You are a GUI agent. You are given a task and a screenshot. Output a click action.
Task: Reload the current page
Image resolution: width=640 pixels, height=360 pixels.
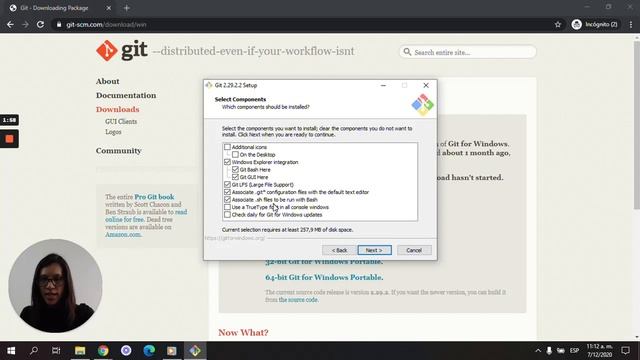[x=40, y=24]
